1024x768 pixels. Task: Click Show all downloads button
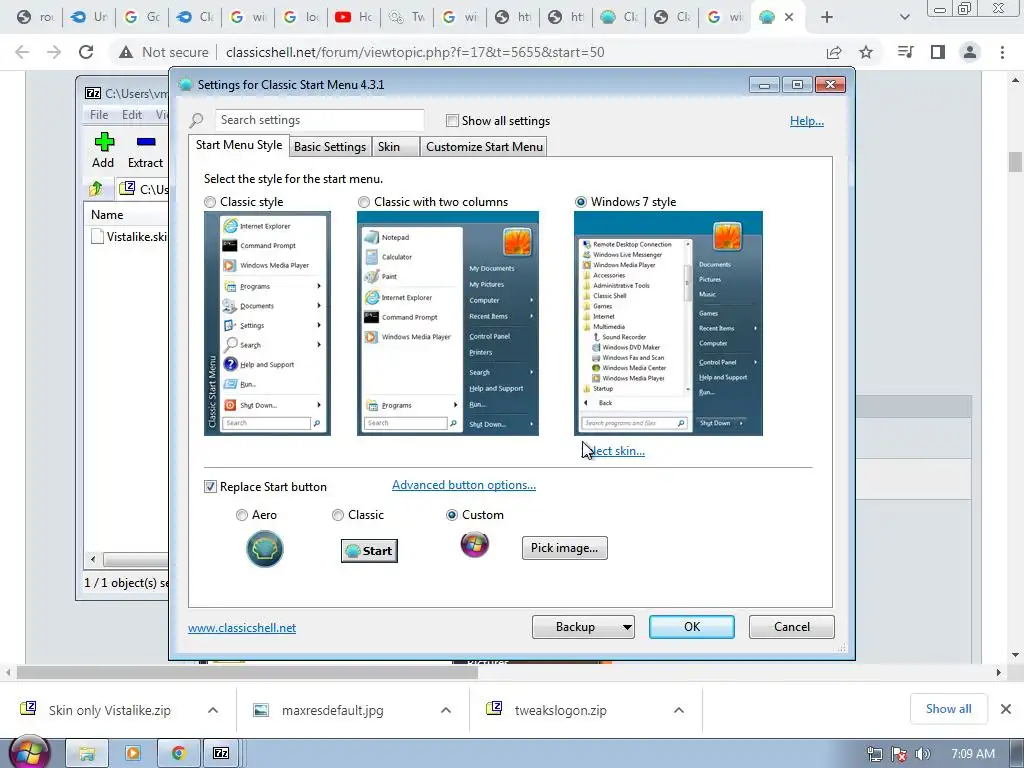click(x=948, y=709)
